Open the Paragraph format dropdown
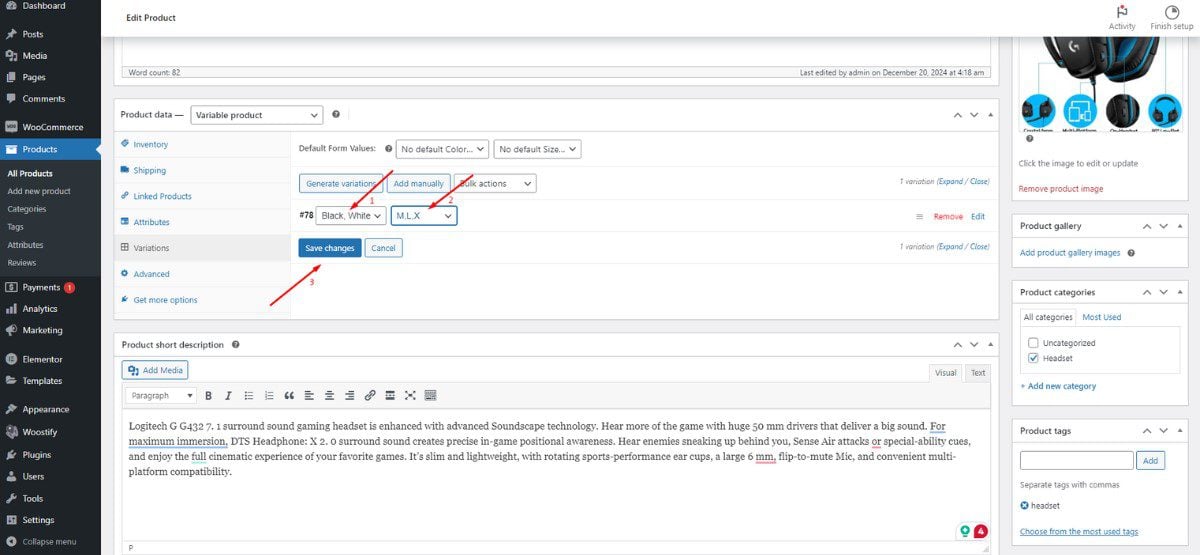 pyautogui.click(x=161, y=396)
